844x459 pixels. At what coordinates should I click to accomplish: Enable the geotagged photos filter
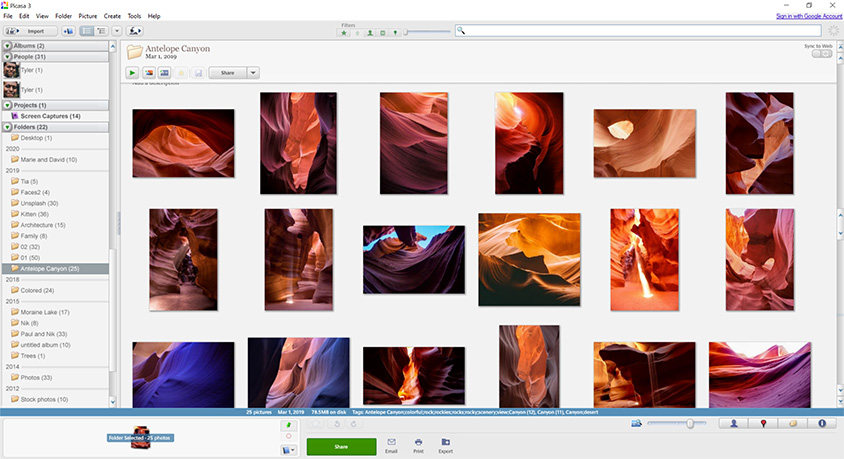click(x=395, y=33)
